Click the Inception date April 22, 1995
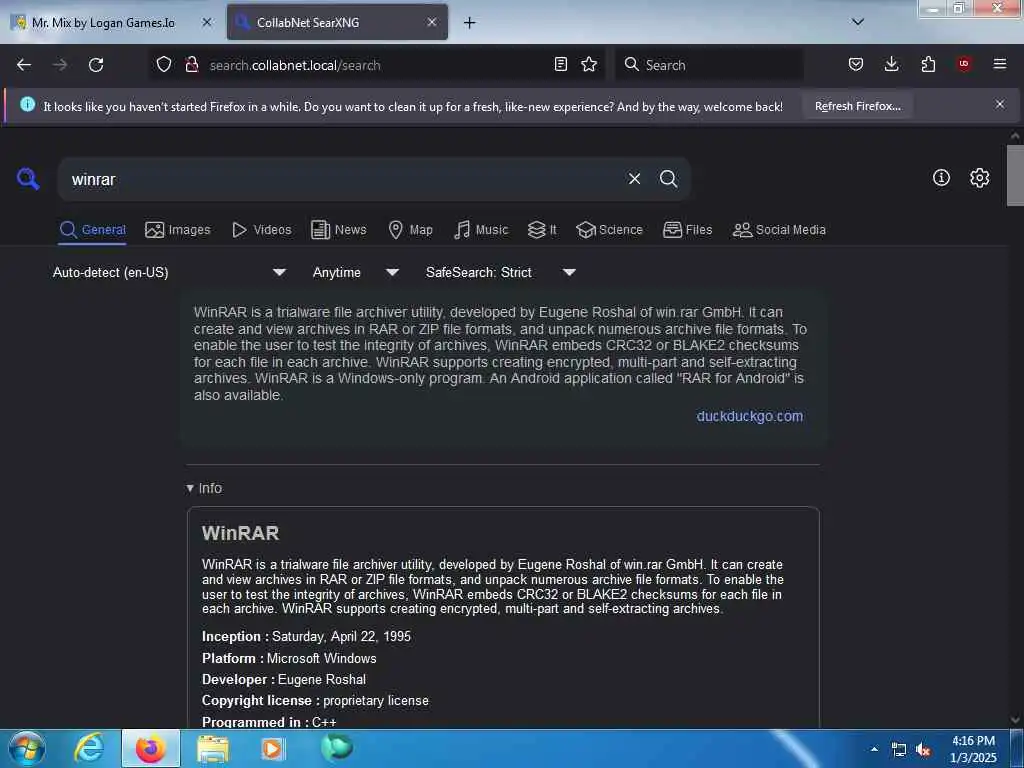The width and height of the screenshot is (1024, 768). click(x=341, y=636)
